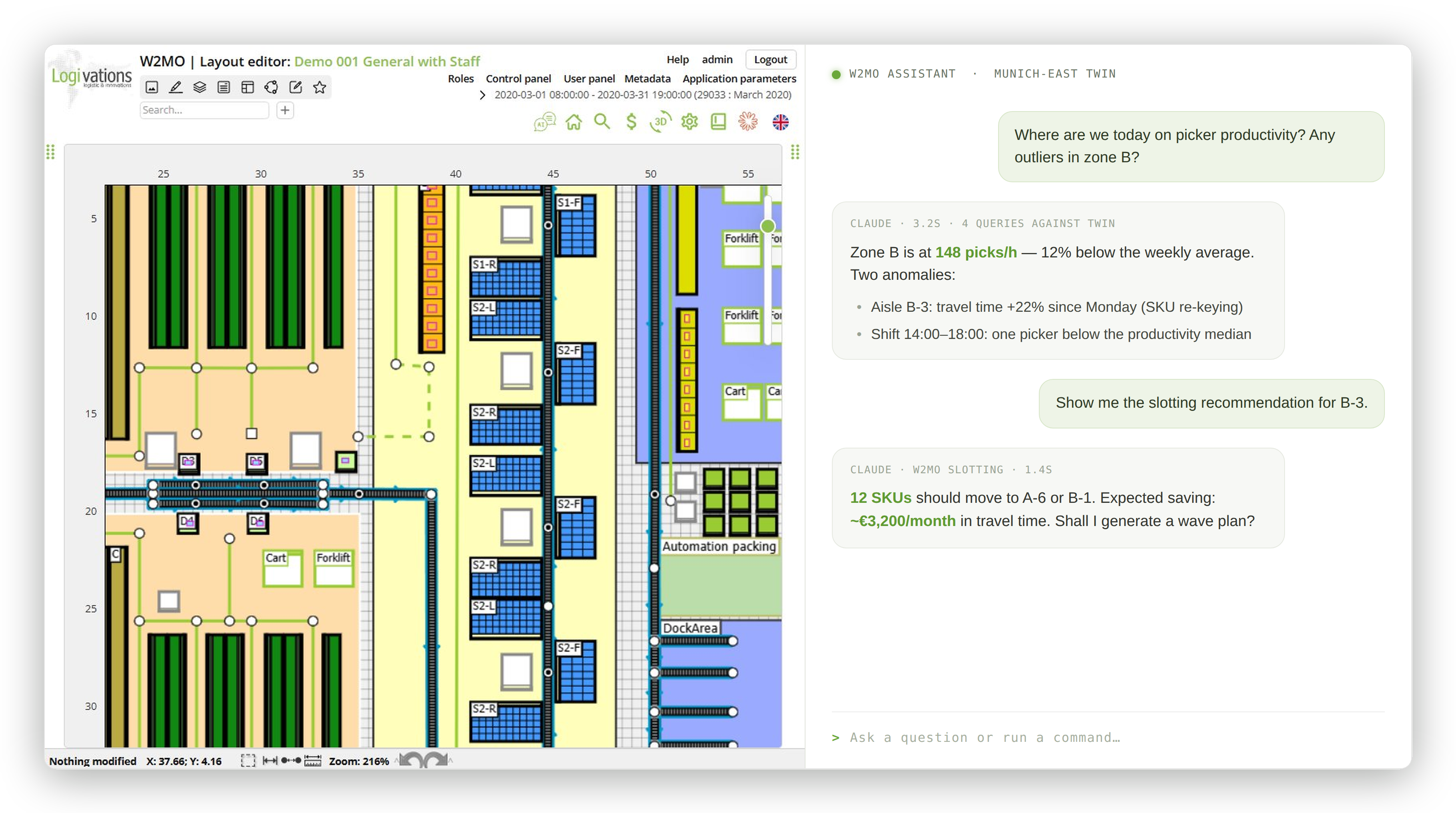Click the green magnifier search icon

point(602,122)
